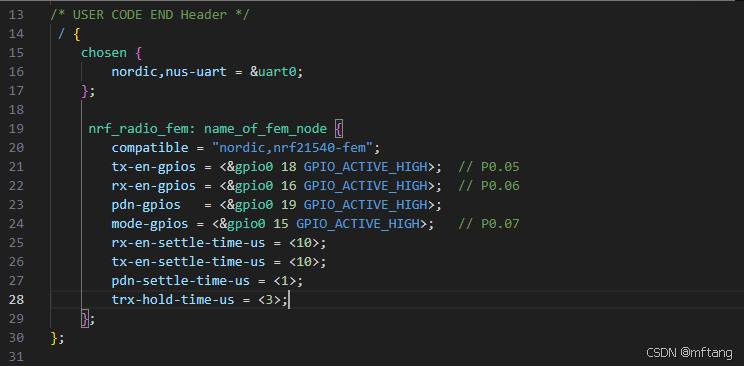
Task: Click the 'mode-gpios' property
Action: (x=150, y=224)
